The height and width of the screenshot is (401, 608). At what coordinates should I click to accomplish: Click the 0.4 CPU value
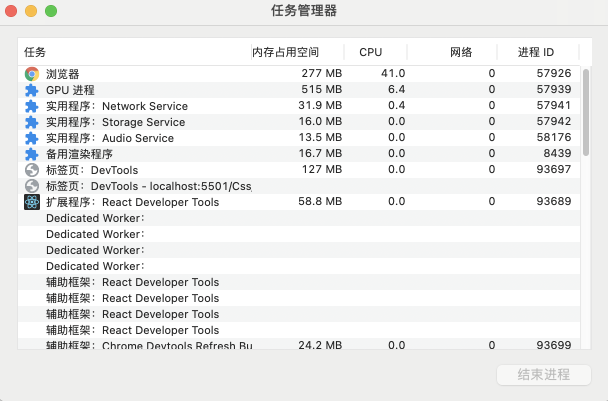coord(396,105)
